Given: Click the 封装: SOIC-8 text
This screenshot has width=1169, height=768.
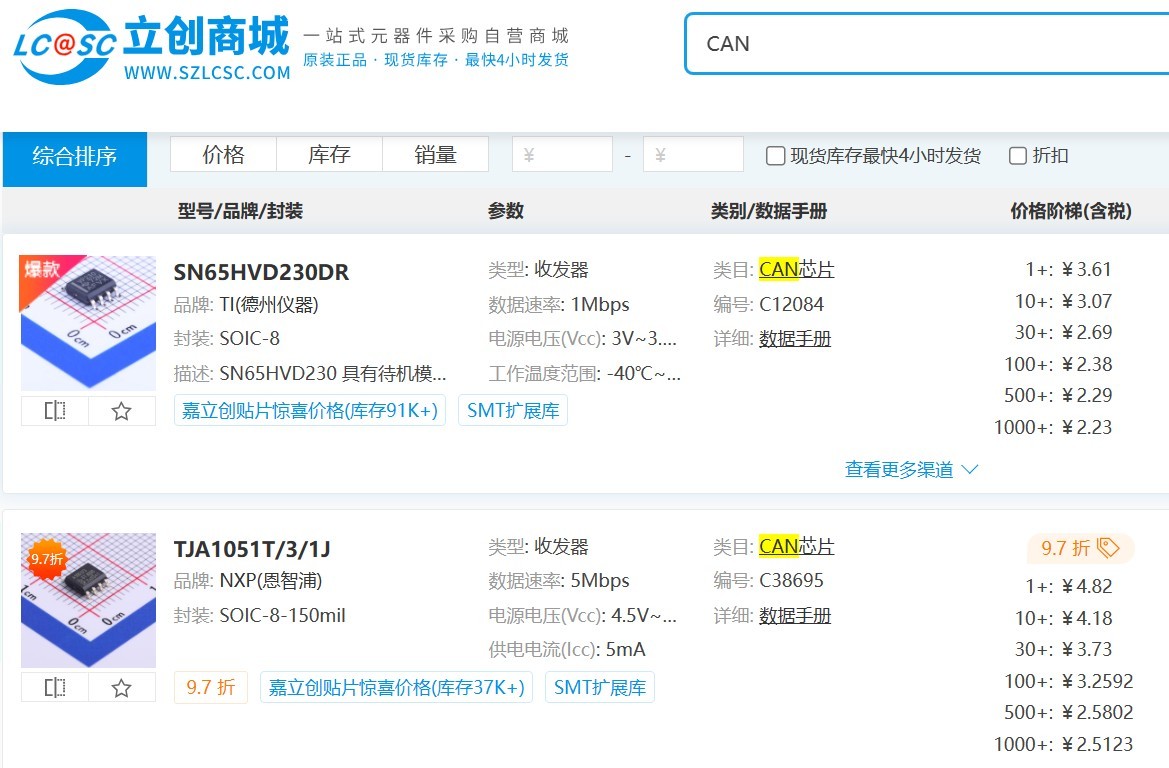Looking at the screenshot, I should coord(227,339).
